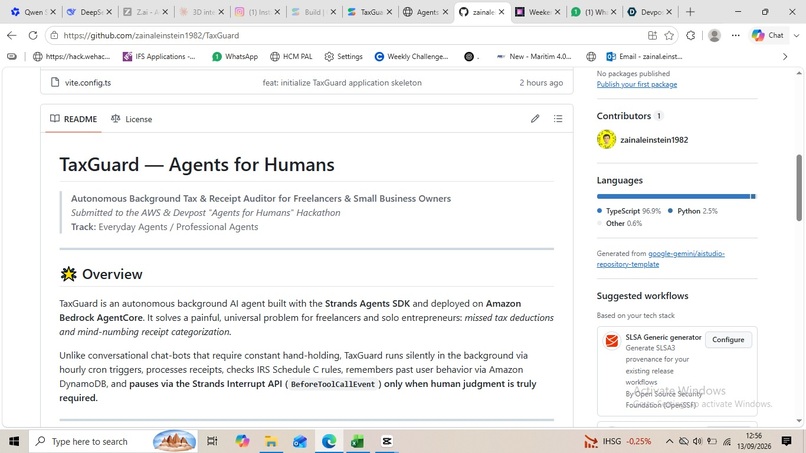
Task: Click the page vertical scrollbar thumb
Action: [x=799, y=188]
